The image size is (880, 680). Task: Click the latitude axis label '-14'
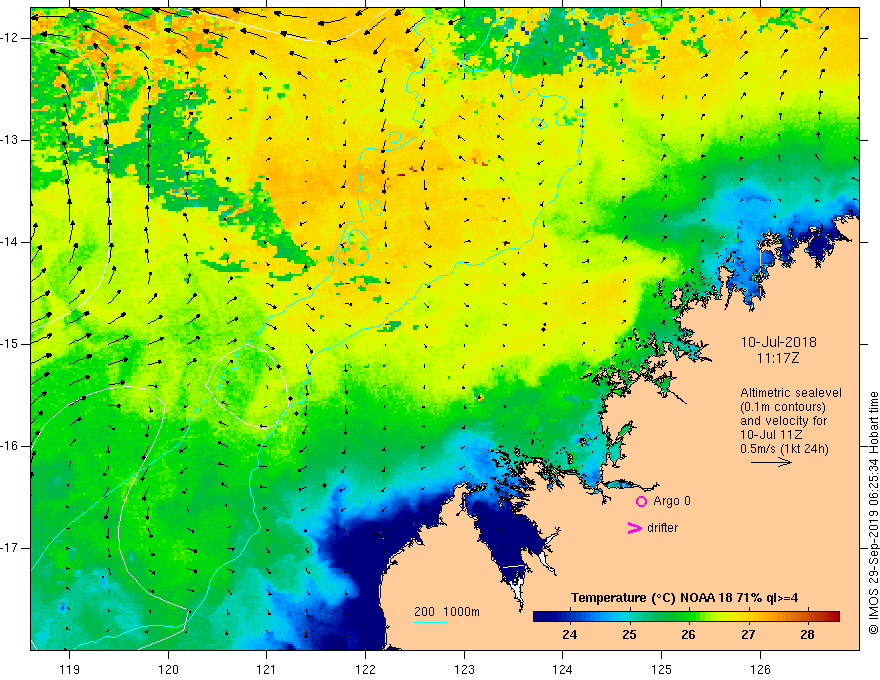coord(10,242)
